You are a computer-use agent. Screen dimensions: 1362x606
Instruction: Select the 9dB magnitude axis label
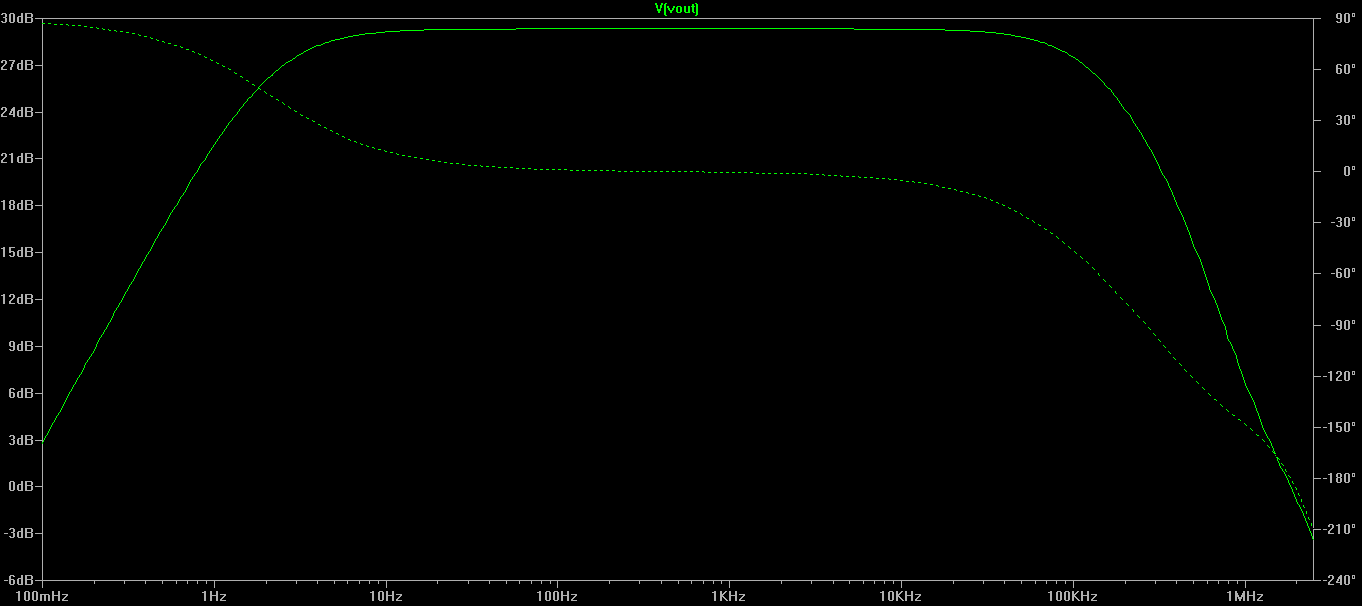[x=21, y=347]
